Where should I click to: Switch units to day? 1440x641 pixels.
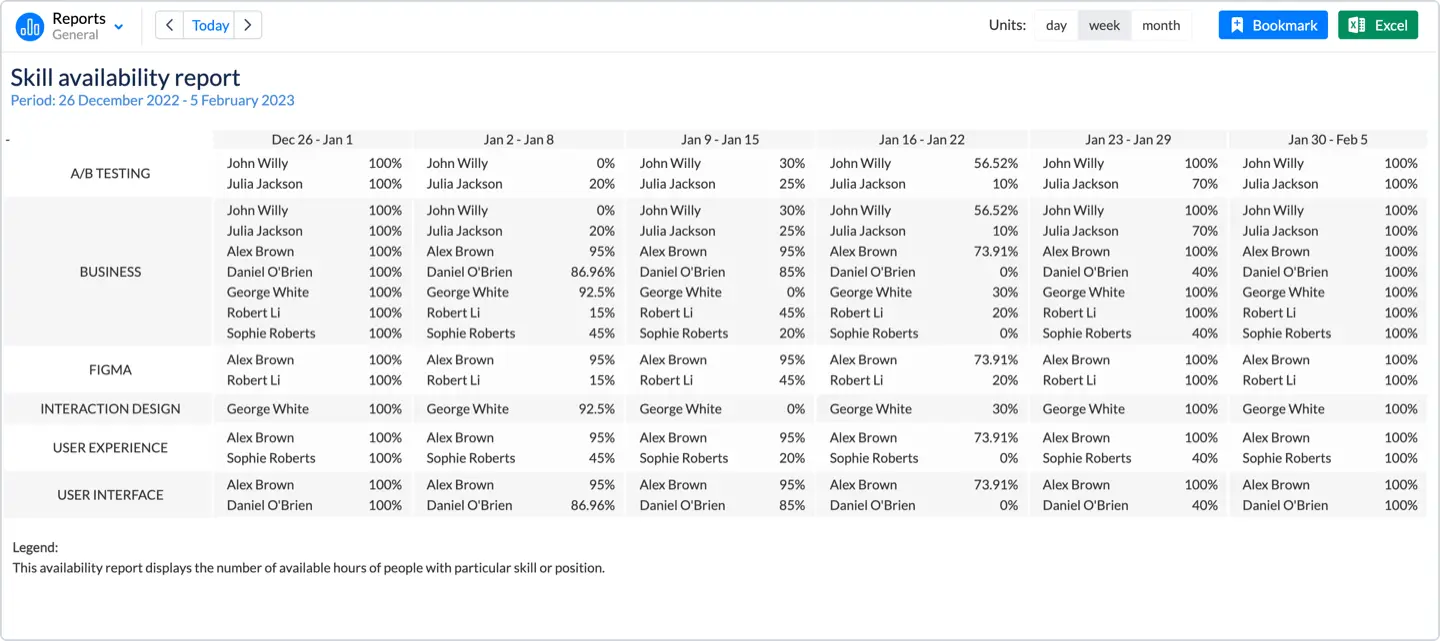coord(1056,25)
